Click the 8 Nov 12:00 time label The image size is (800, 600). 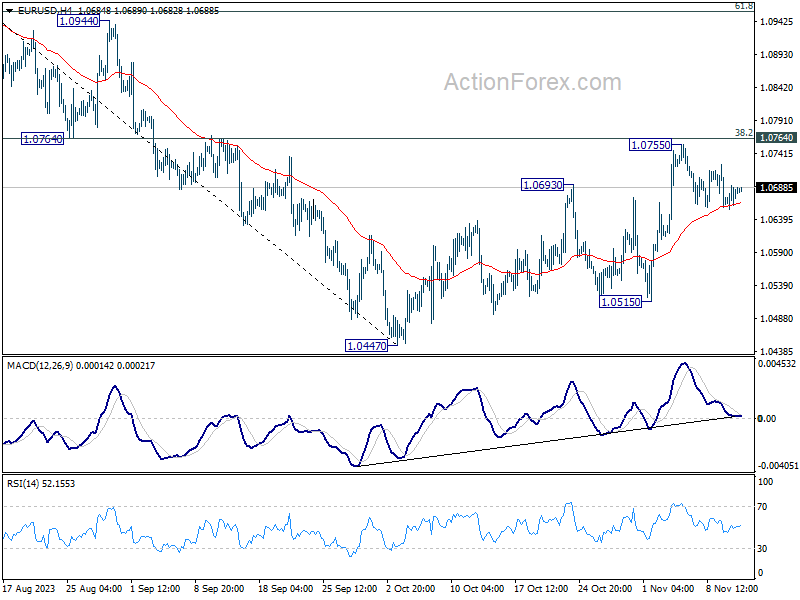732,589
